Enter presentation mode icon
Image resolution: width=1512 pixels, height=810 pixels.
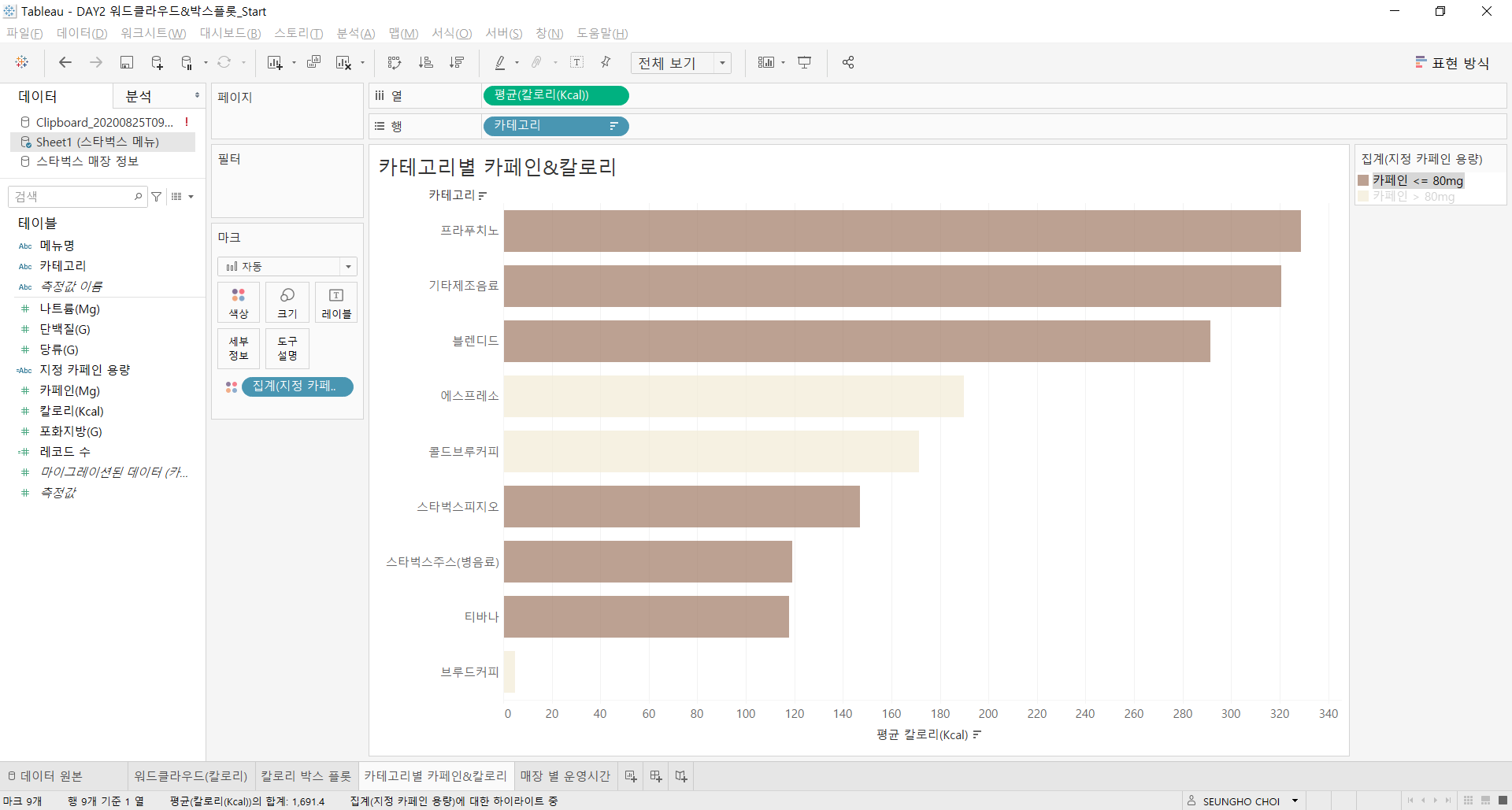805,62
